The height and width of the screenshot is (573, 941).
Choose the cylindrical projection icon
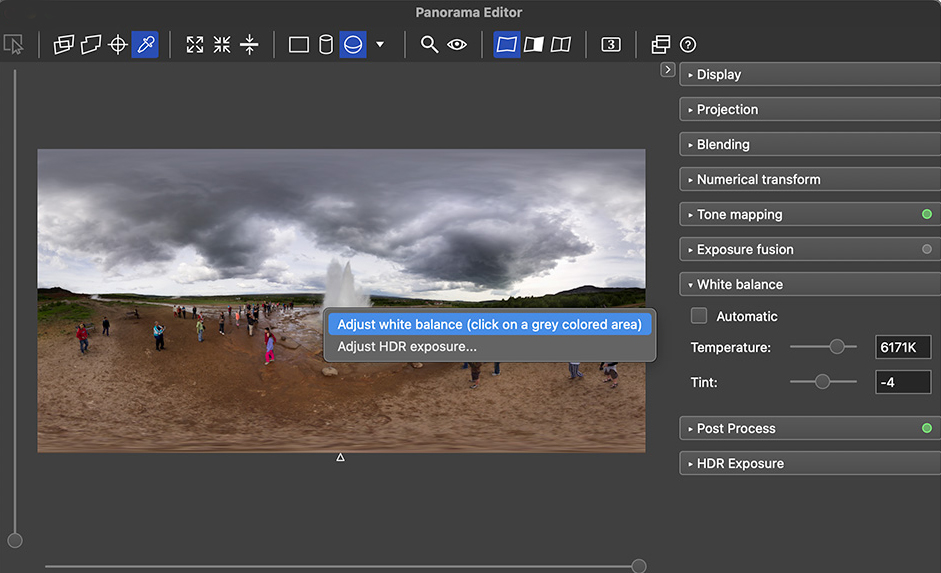coord(325,45)
